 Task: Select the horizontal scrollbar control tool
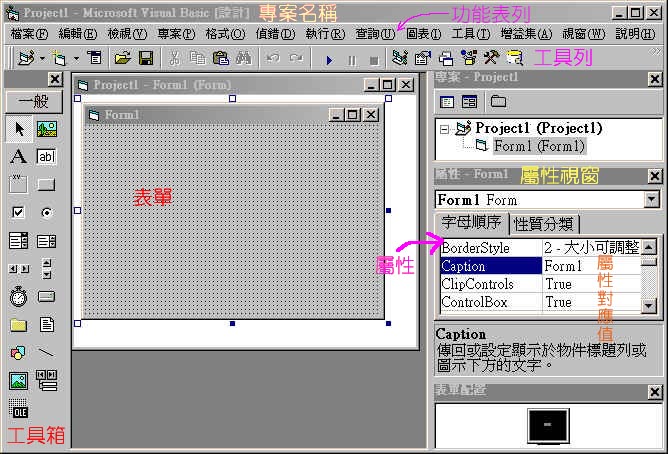pos(19,269)
